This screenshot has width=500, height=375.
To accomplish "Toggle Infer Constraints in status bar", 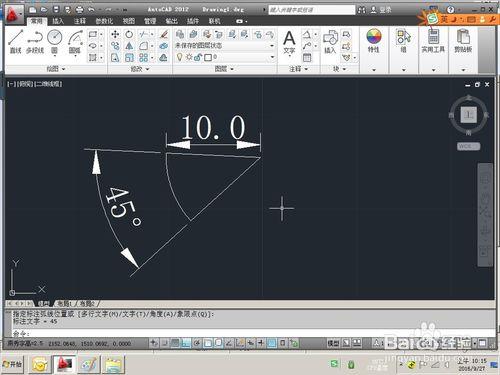I will click(x=154, y=342).
